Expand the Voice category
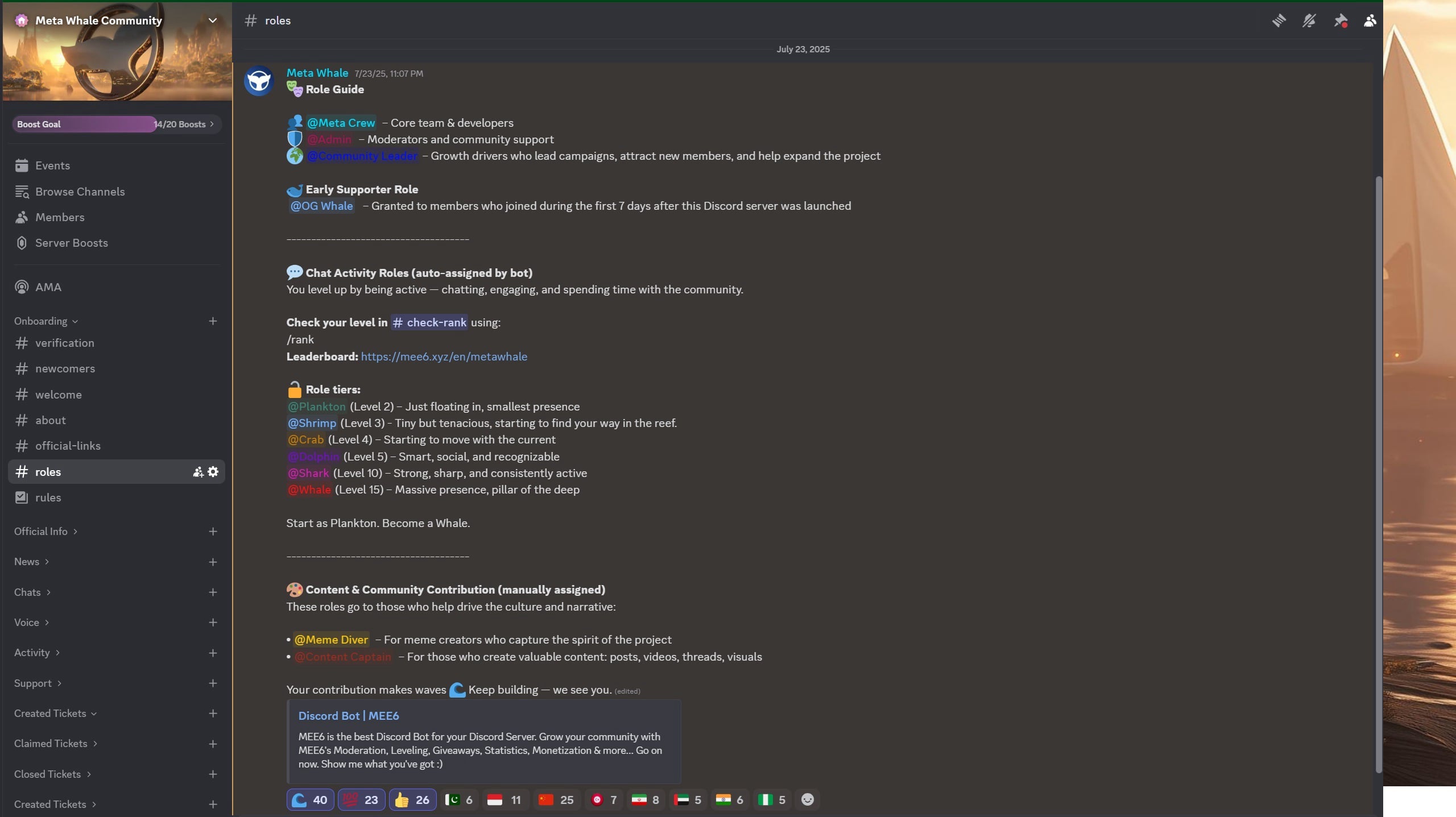Image resolution: width=1456 pixels, height=817 pixels. (x=31, y=623)
